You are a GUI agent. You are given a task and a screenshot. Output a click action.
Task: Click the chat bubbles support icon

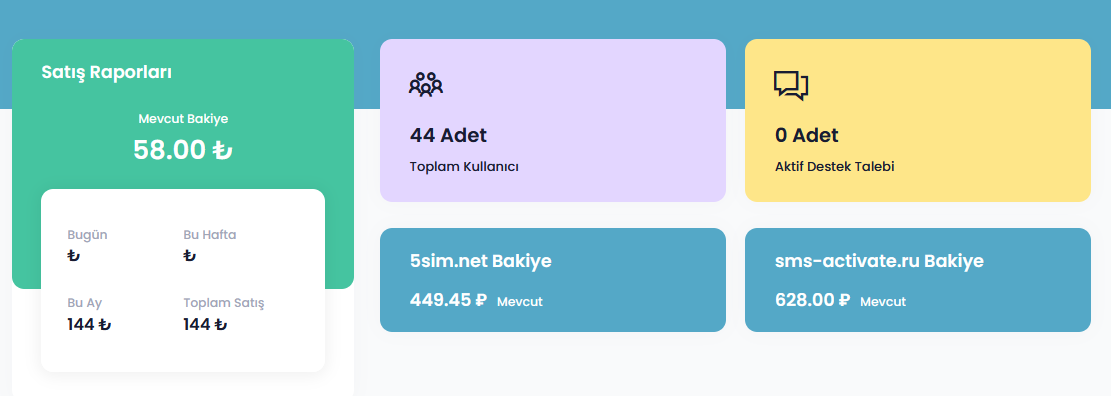click(x=791, y=85)
